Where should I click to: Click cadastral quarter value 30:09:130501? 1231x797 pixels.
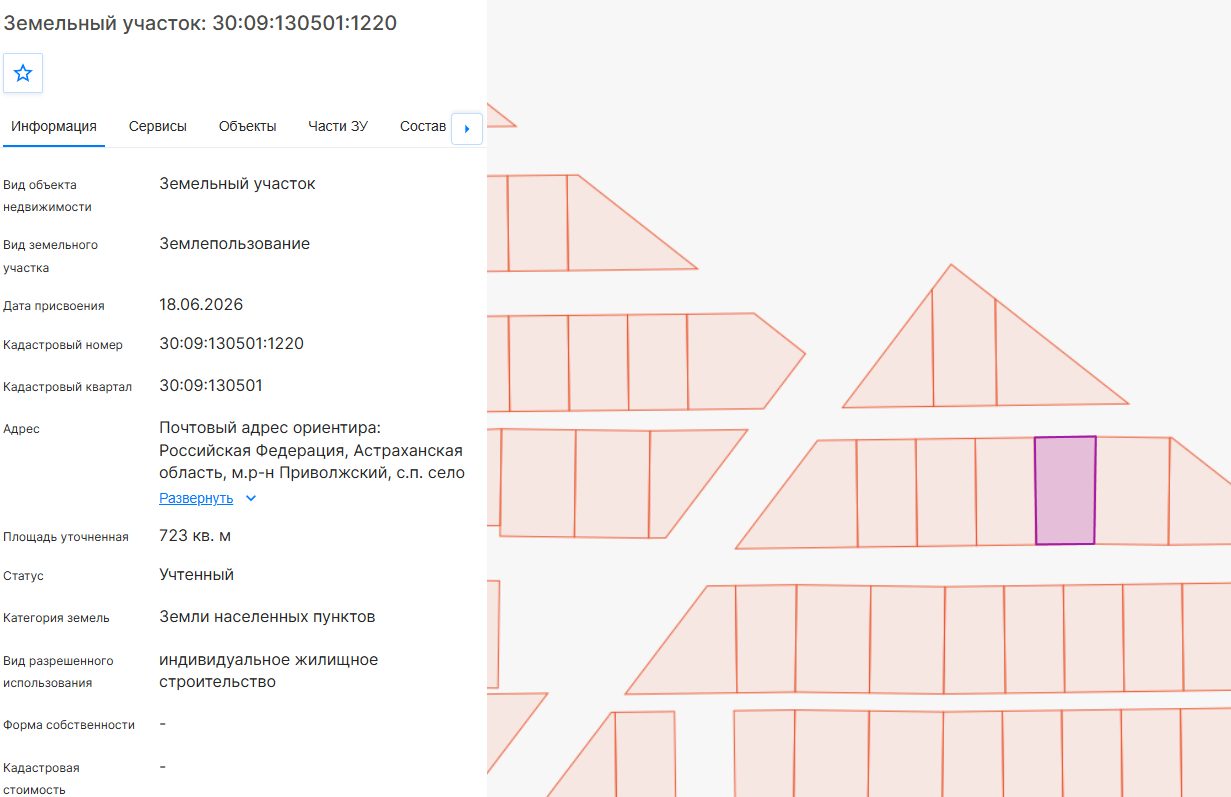[x=211, y=385]
